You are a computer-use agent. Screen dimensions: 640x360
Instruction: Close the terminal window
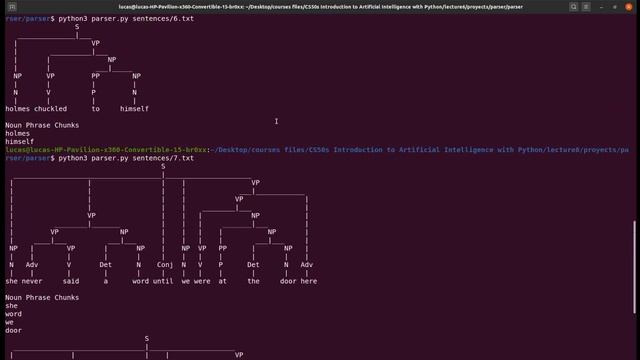(x=629, y=7)
